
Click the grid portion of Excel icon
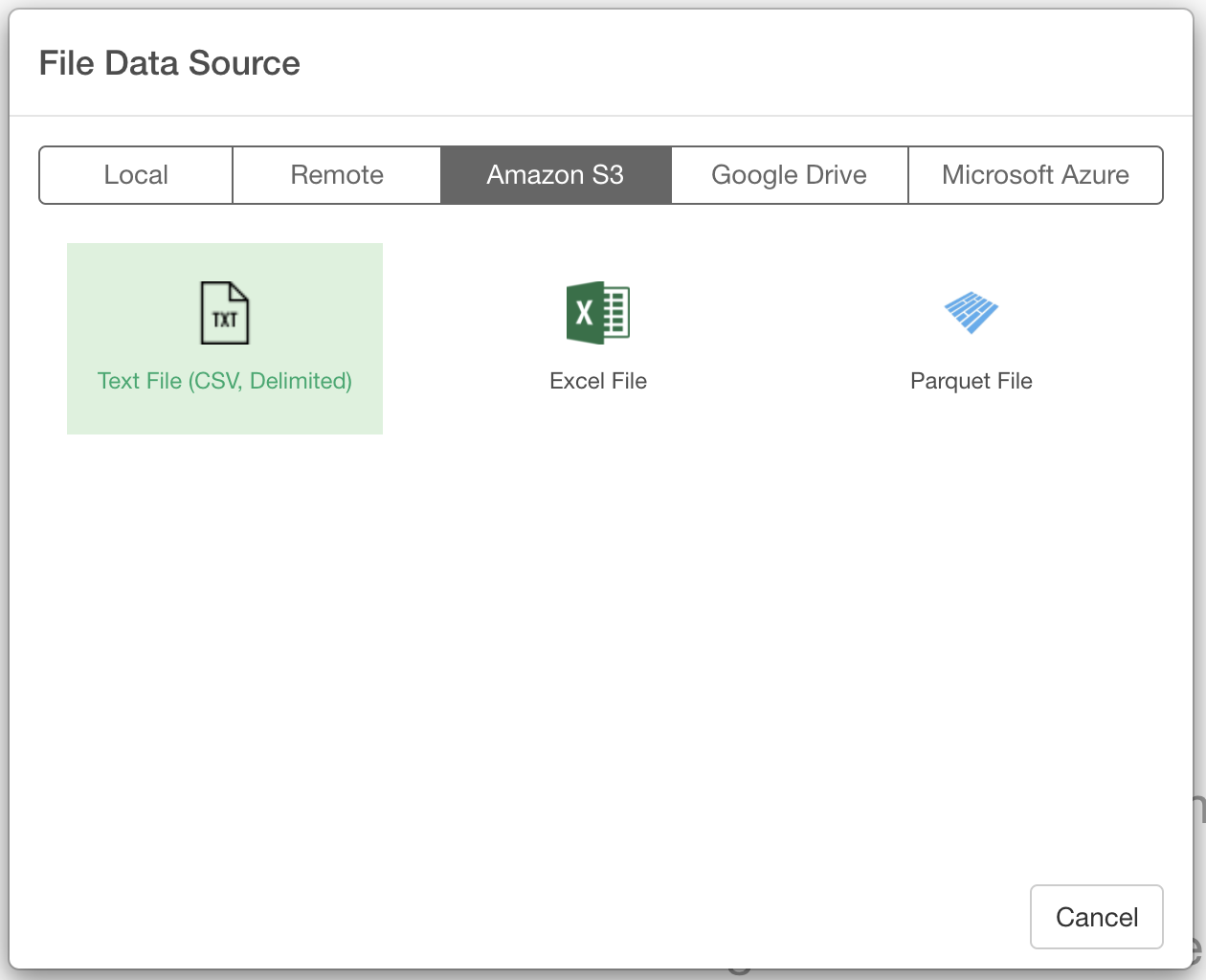615,313
